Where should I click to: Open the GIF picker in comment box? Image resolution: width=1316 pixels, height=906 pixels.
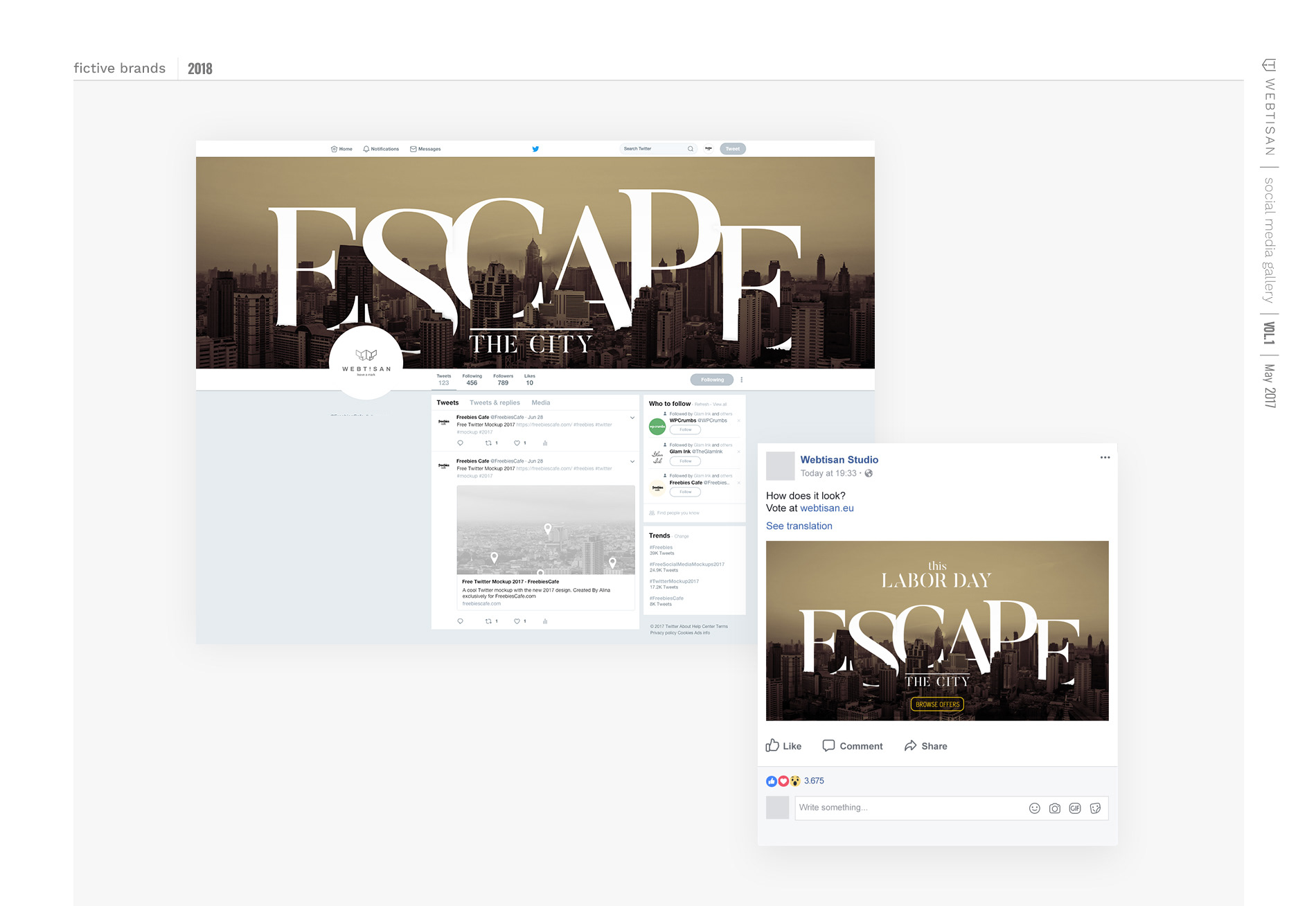tap(1074, 808)
